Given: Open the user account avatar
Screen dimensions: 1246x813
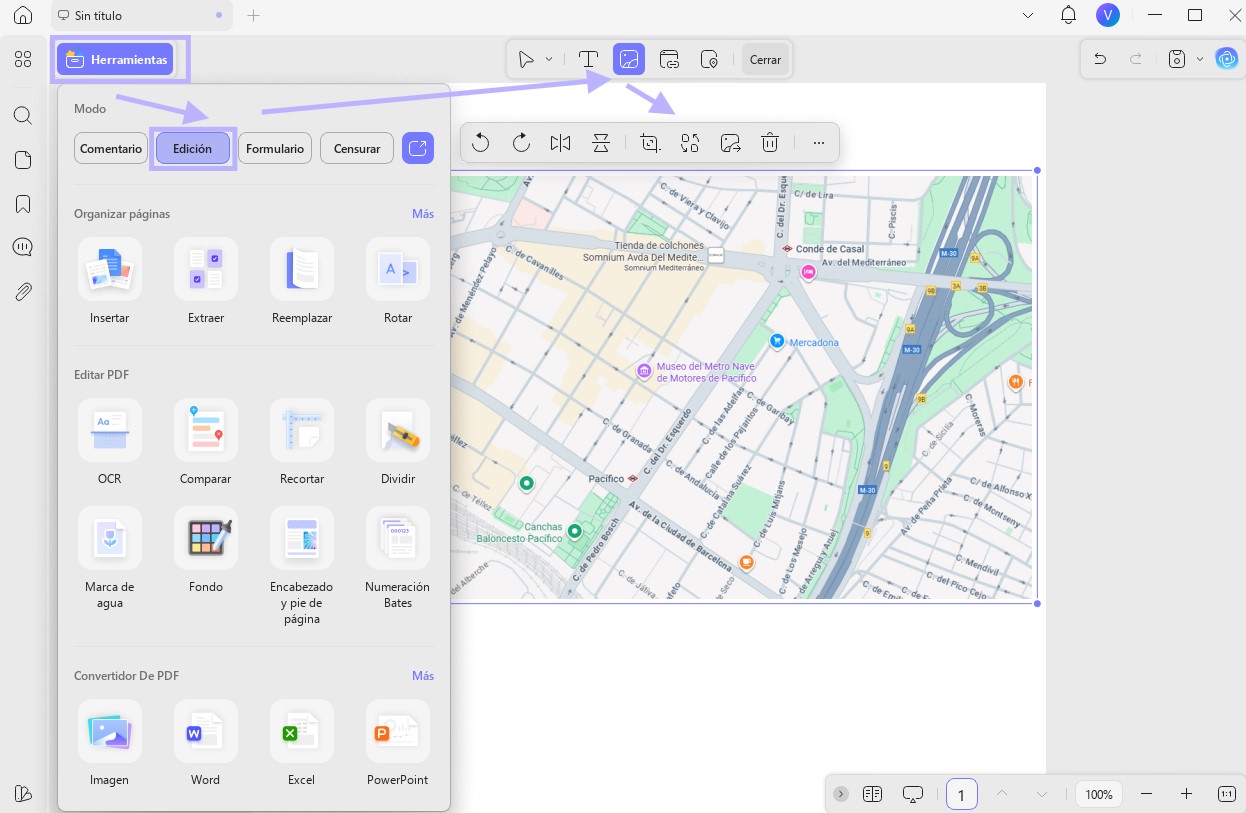Looking at the screenshot, I should [x=1107, y=15].
